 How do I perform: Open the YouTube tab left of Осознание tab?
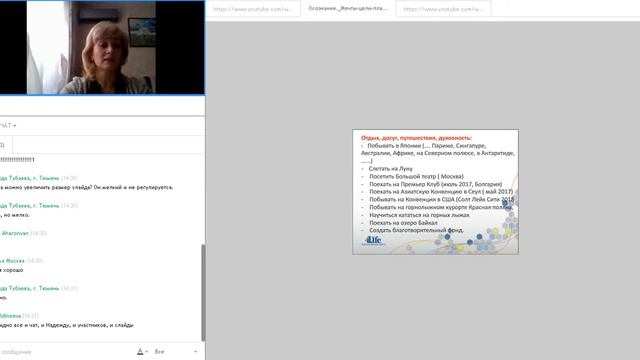pos(253,9)
